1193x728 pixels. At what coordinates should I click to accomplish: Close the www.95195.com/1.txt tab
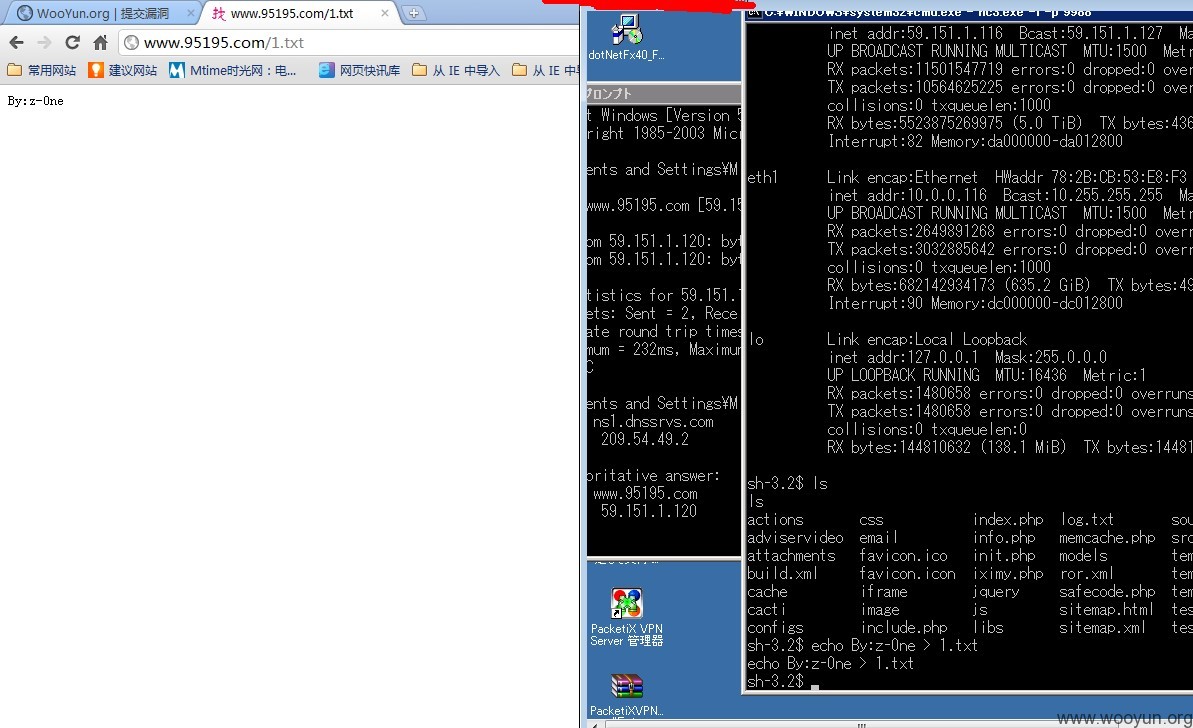coord(385,13)
